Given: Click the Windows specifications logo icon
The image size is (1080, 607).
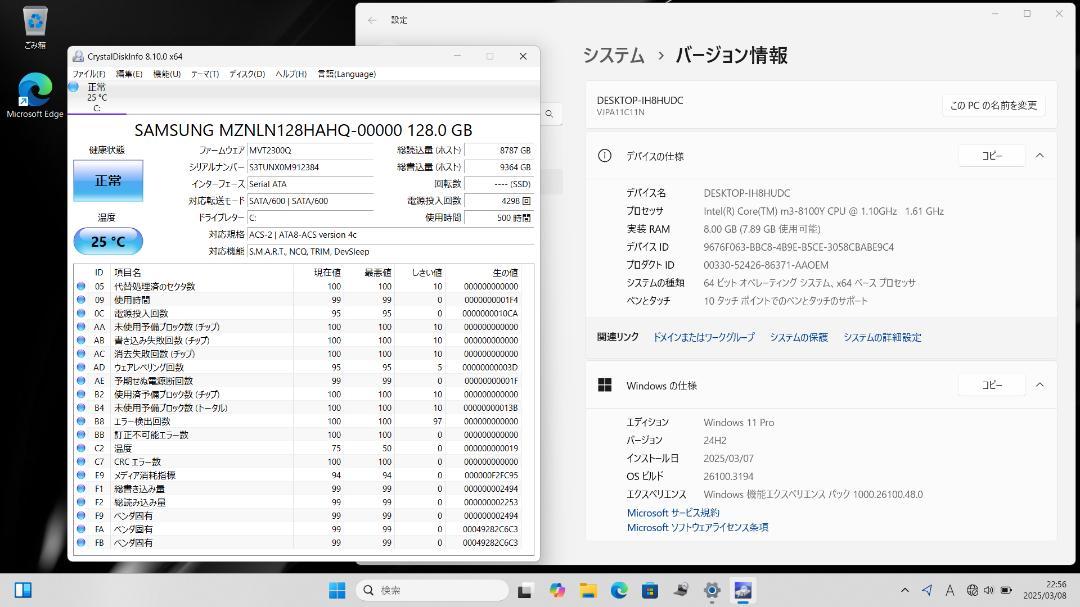Looking at the screenshot, I should click(x=605, y=385).
